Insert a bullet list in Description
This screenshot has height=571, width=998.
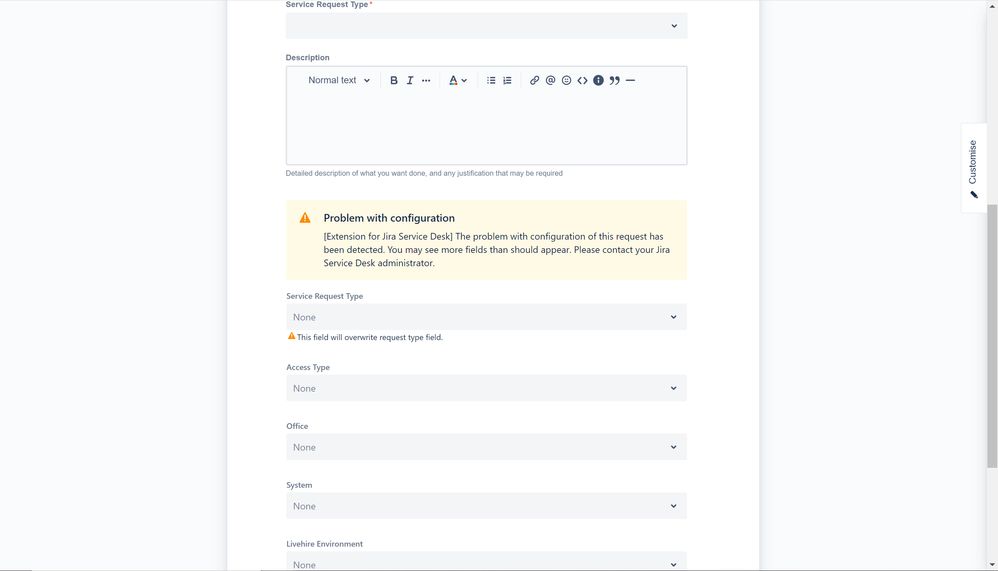[x=491, y=80]
